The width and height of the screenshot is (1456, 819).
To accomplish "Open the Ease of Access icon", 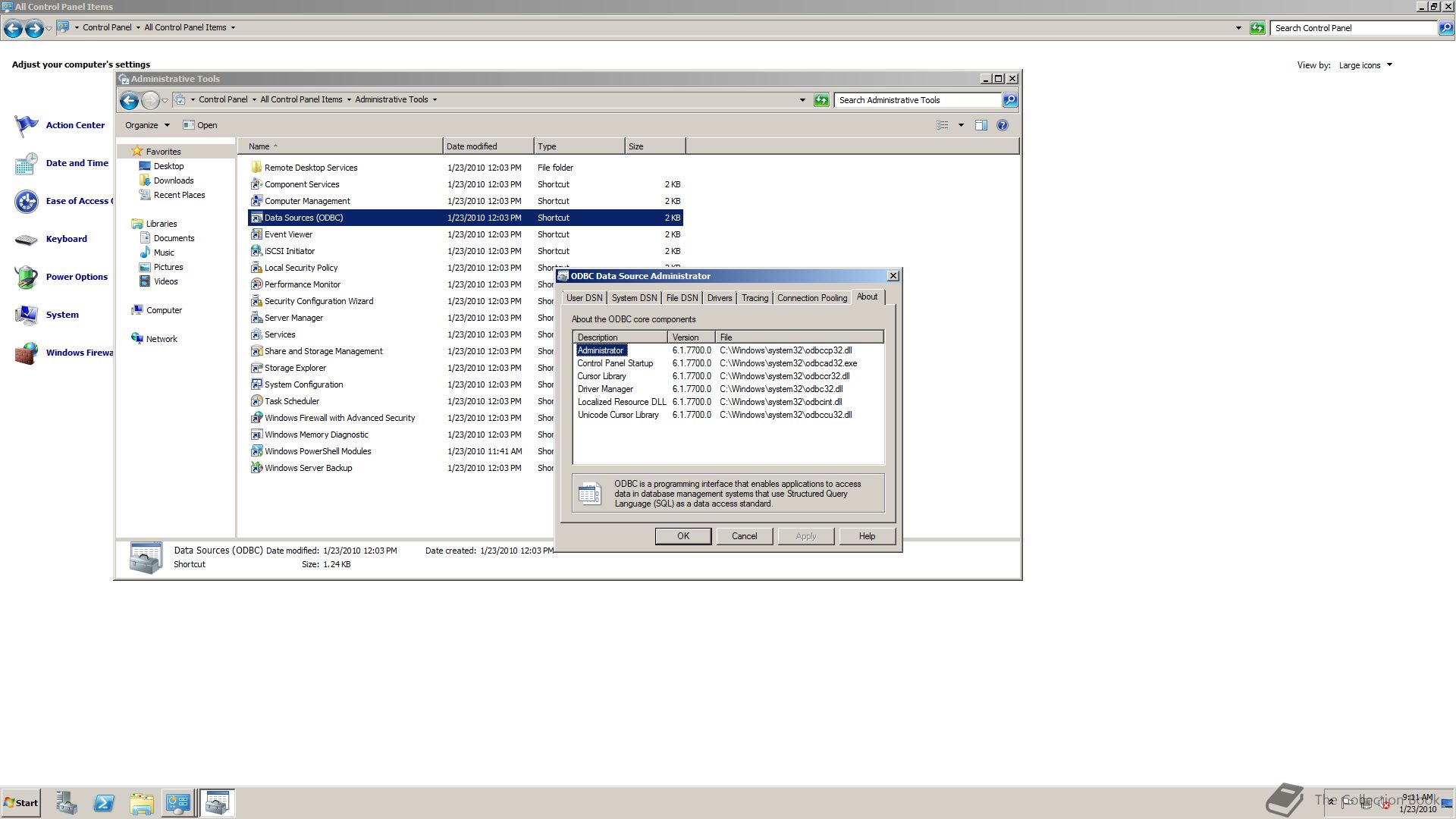I will [x=27, y=201].
